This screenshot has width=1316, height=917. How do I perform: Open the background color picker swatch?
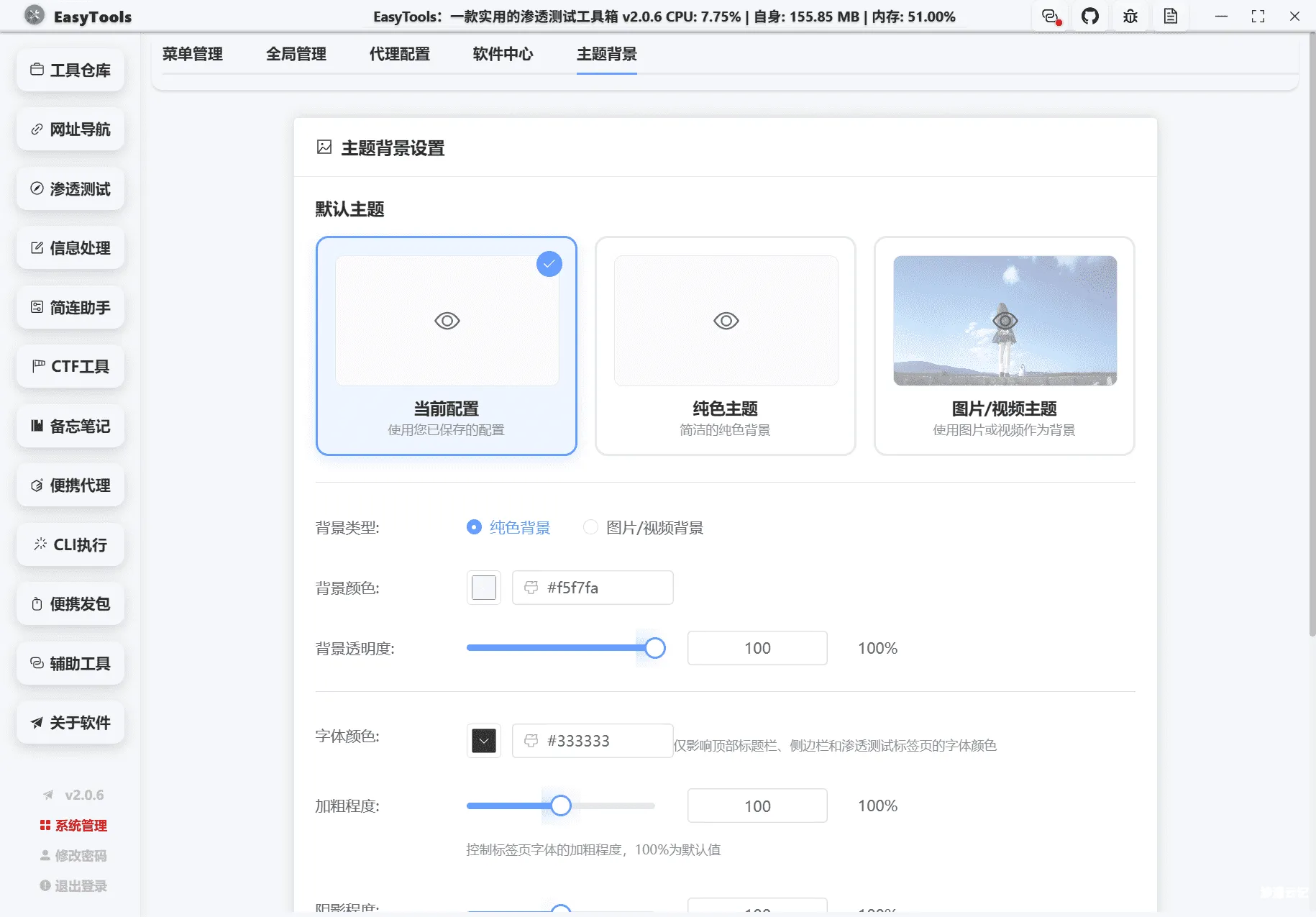point(483,588)
